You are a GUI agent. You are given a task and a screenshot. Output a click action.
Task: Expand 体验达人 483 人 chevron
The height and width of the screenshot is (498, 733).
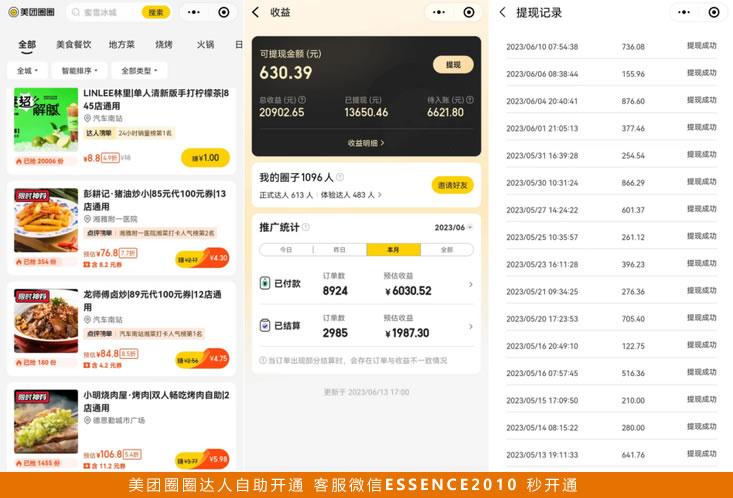tap(380, 195)
